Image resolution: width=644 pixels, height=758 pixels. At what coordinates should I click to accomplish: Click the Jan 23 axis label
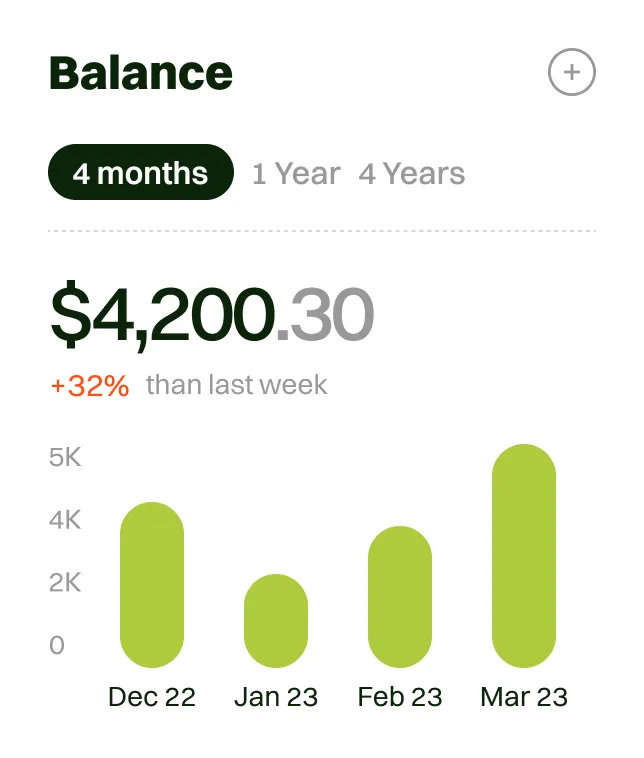pyautogui.click(x=276, y=697)
